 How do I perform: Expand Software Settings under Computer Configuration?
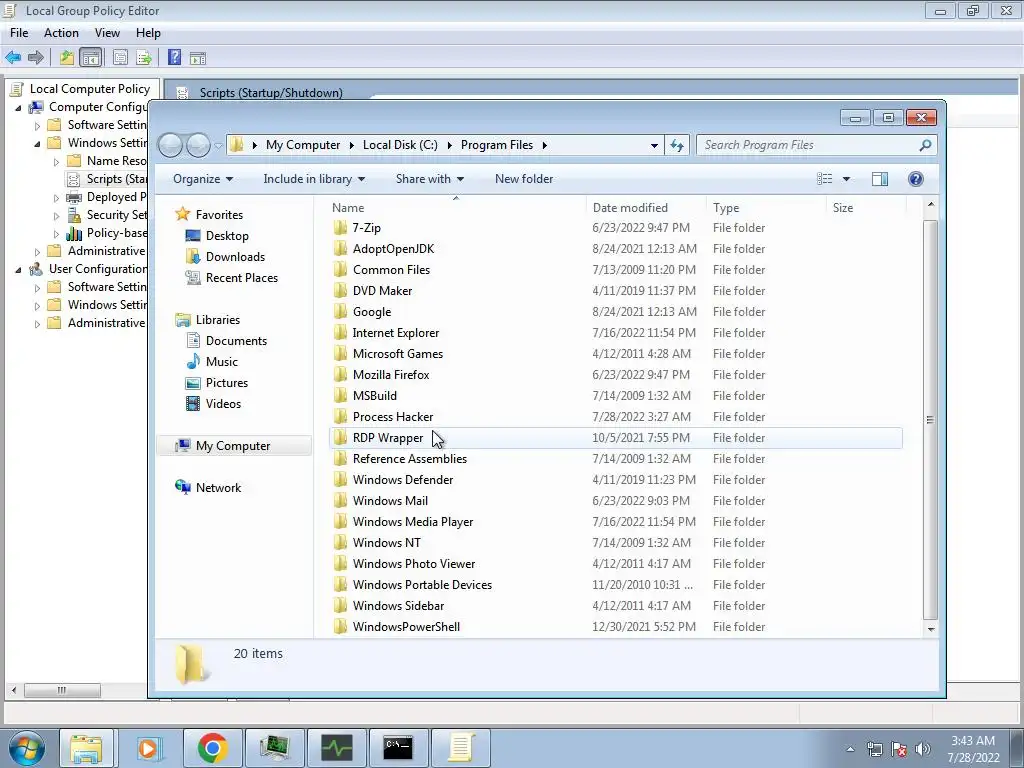coord(37,125)
